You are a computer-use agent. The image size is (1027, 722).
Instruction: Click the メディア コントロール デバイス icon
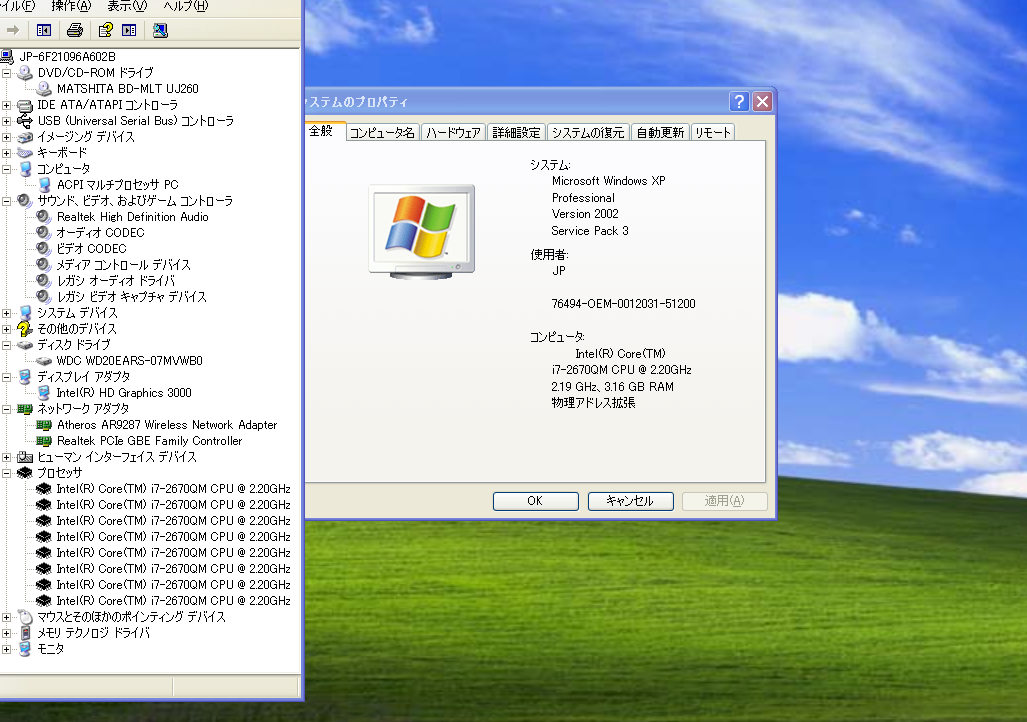[44, 265]
